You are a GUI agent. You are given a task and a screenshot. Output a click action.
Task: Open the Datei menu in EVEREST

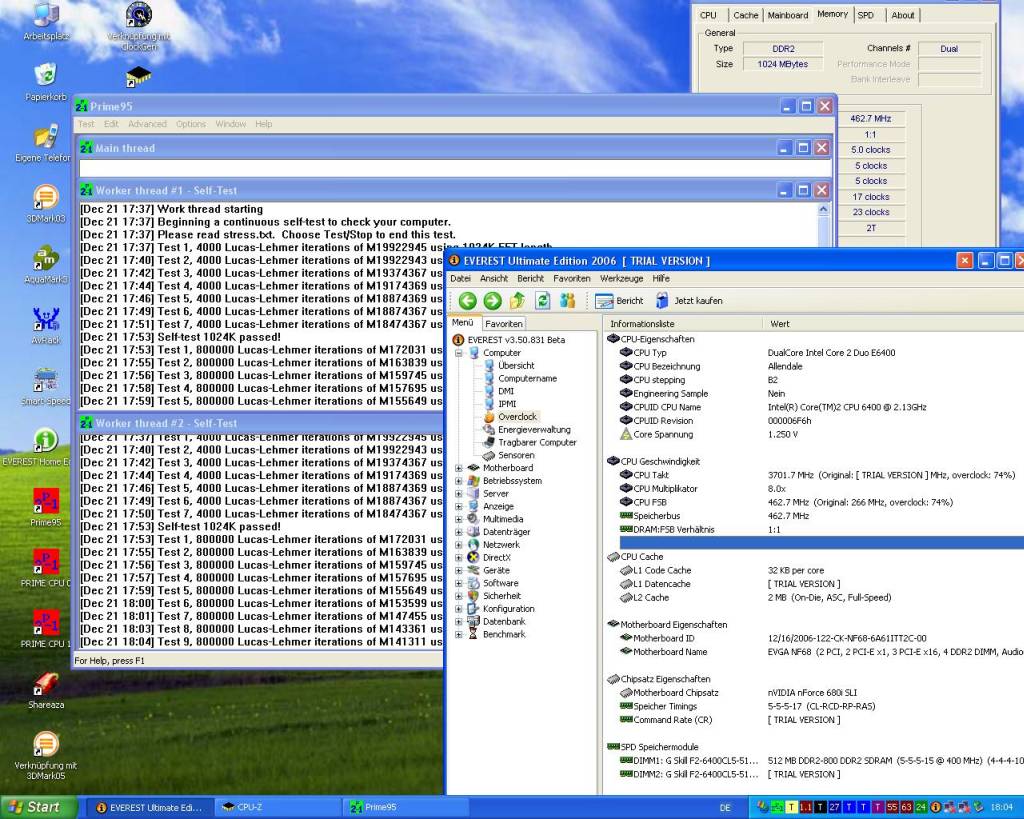point(460,278)
